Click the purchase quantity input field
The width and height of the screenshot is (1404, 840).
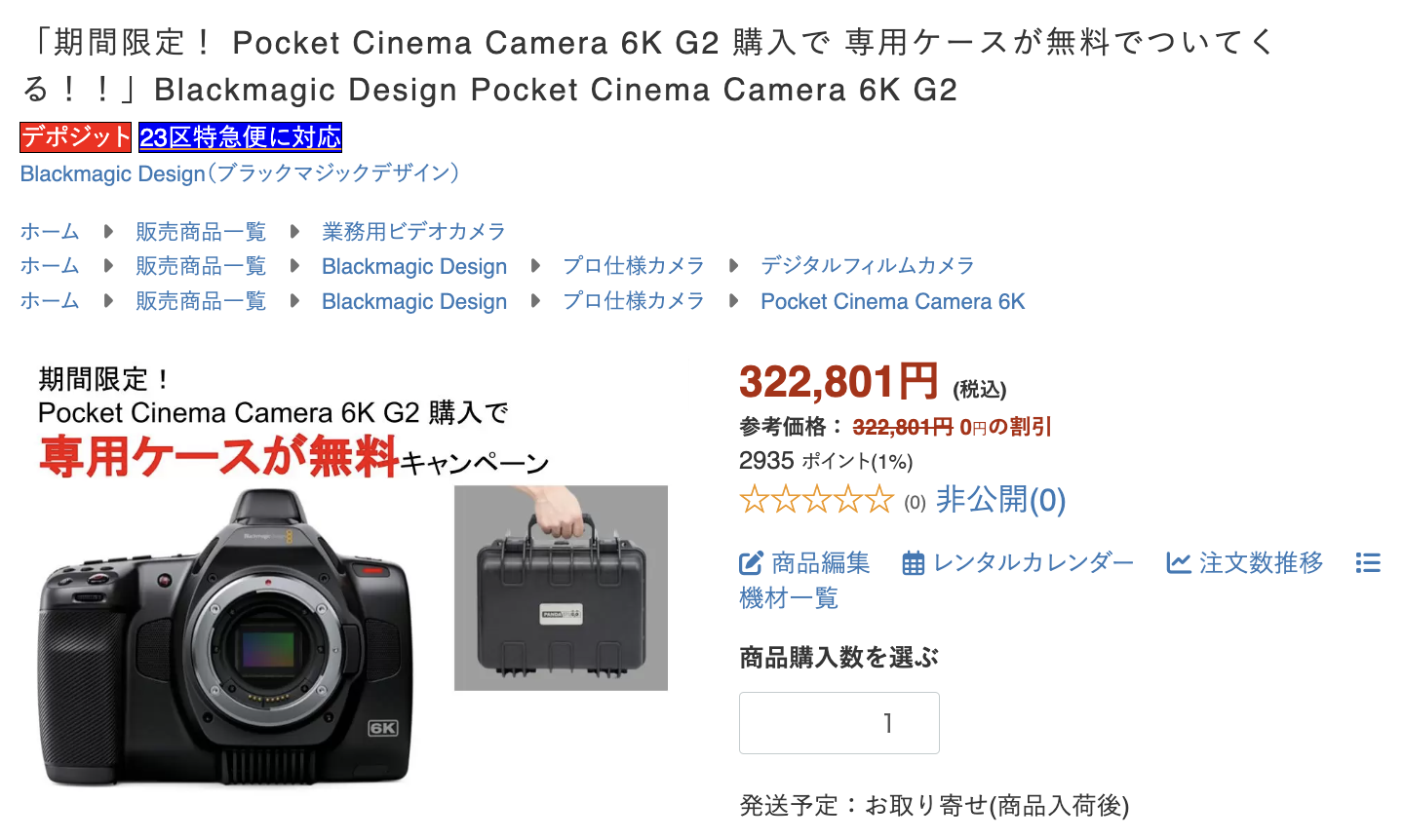point(839,723)
